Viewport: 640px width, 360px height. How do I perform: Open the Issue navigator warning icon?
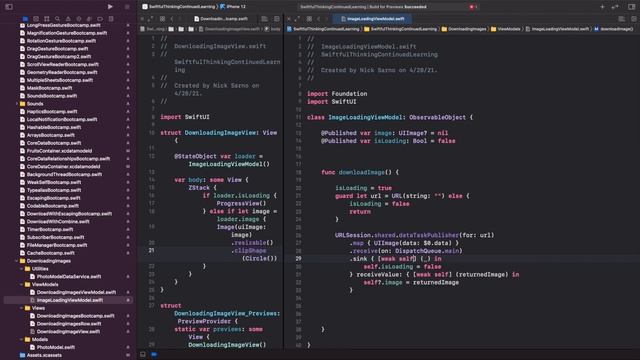(x=68, y=19)
